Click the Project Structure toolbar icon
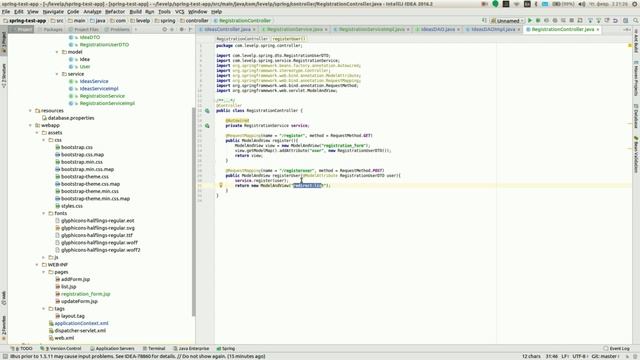 [x=625, y=20]
